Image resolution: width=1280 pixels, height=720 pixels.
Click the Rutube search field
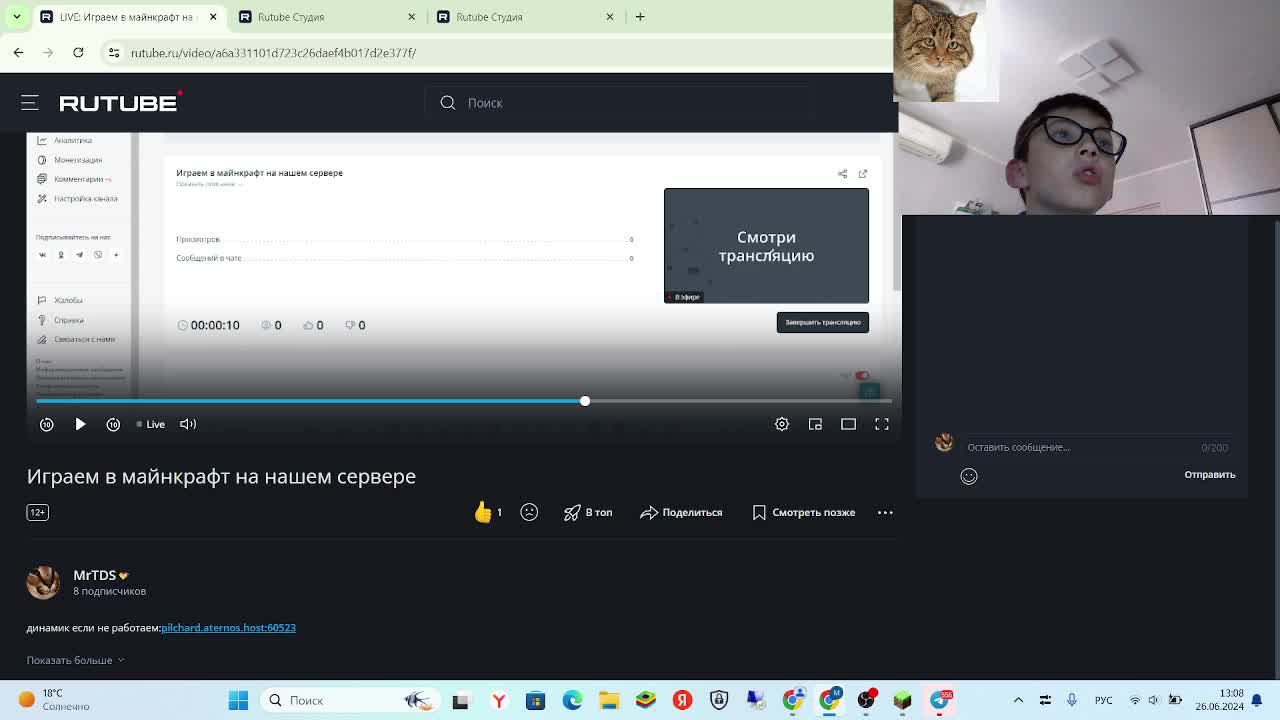(620, 102)
